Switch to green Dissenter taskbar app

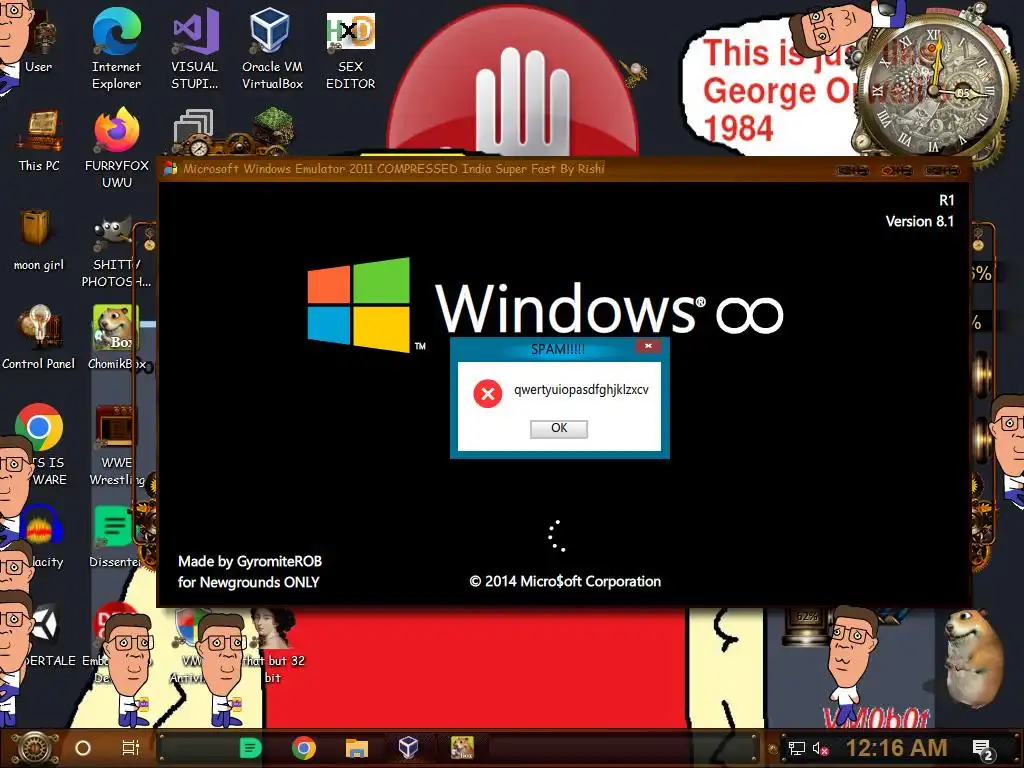(x=250, y=748)
